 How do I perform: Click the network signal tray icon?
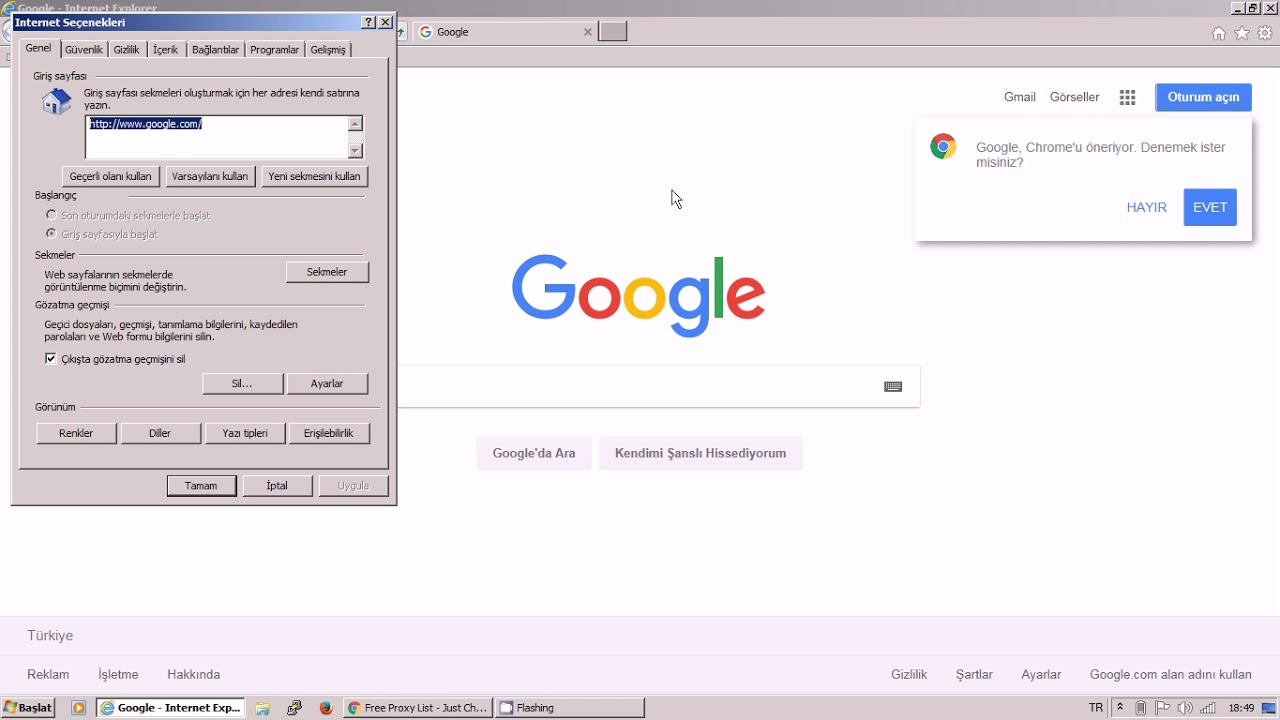pyautogui.click(x=1209, y=708)
